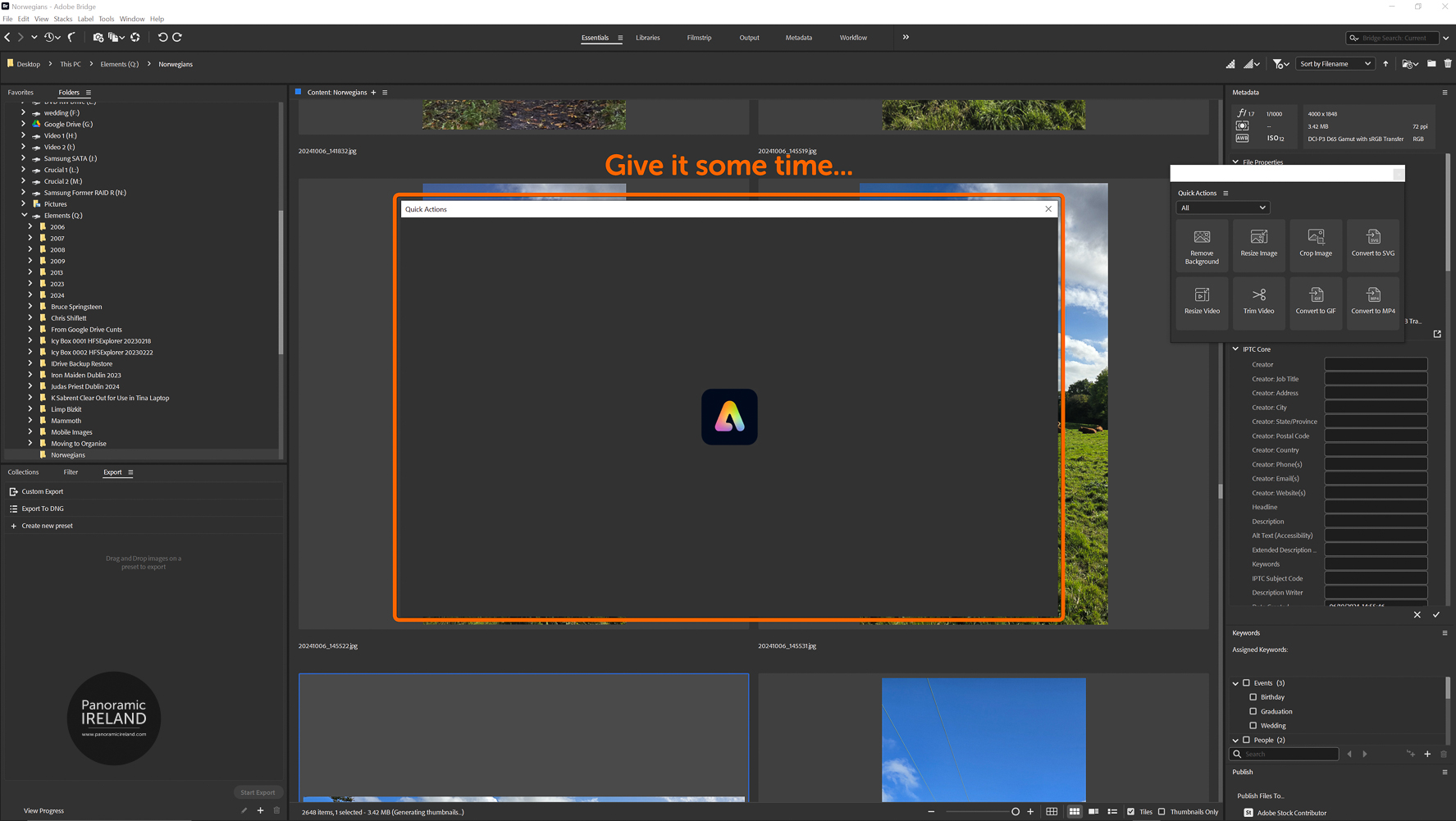Open the Quick Actions All filter dropdown
Image resolution: width=1456 pixels, height=821 pixels.
(1223, 208)
